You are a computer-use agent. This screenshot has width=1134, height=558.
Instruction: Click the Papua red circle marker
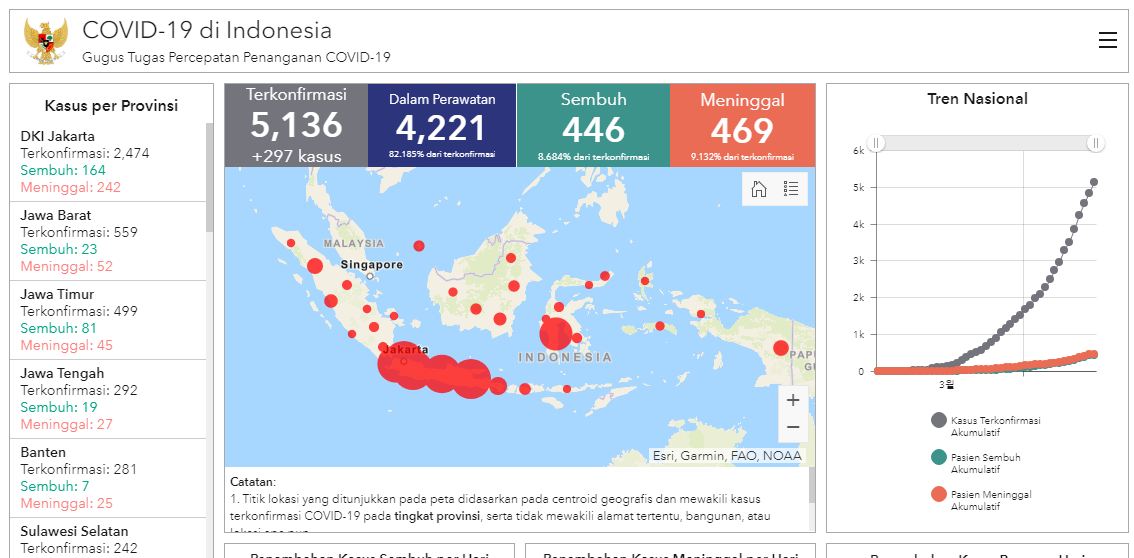pyautogui.click(x=781, y=348)
